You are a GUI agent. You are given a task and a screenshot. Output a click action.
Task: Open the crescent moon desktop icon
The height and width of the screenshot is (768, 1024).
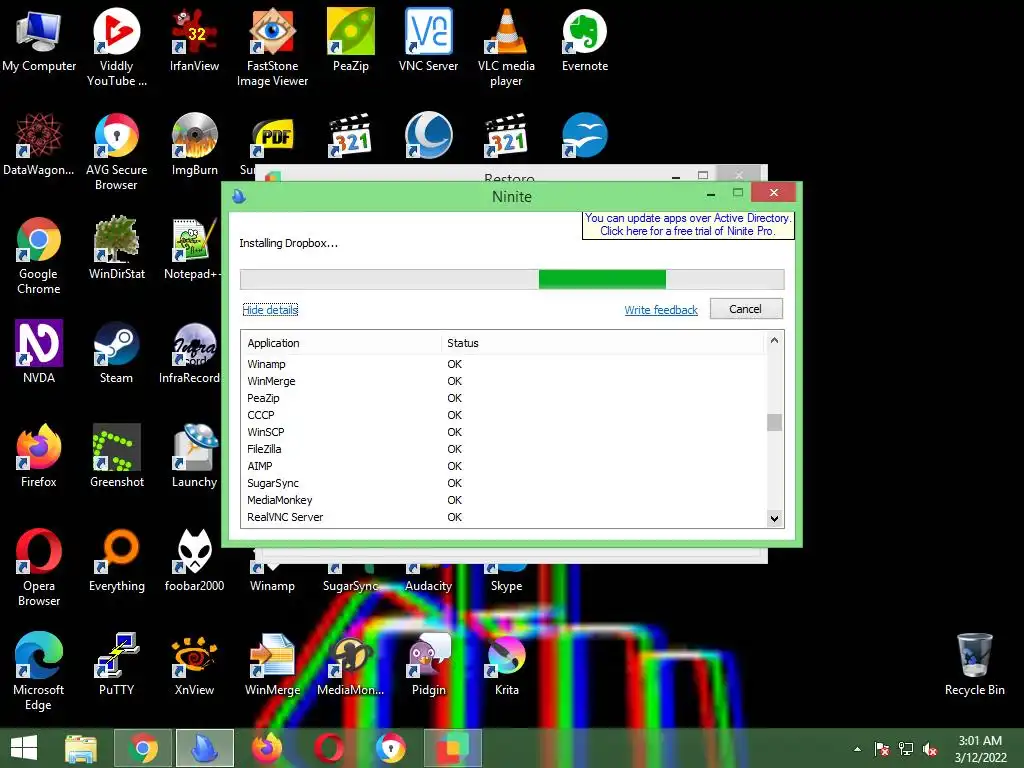(428, 136)
